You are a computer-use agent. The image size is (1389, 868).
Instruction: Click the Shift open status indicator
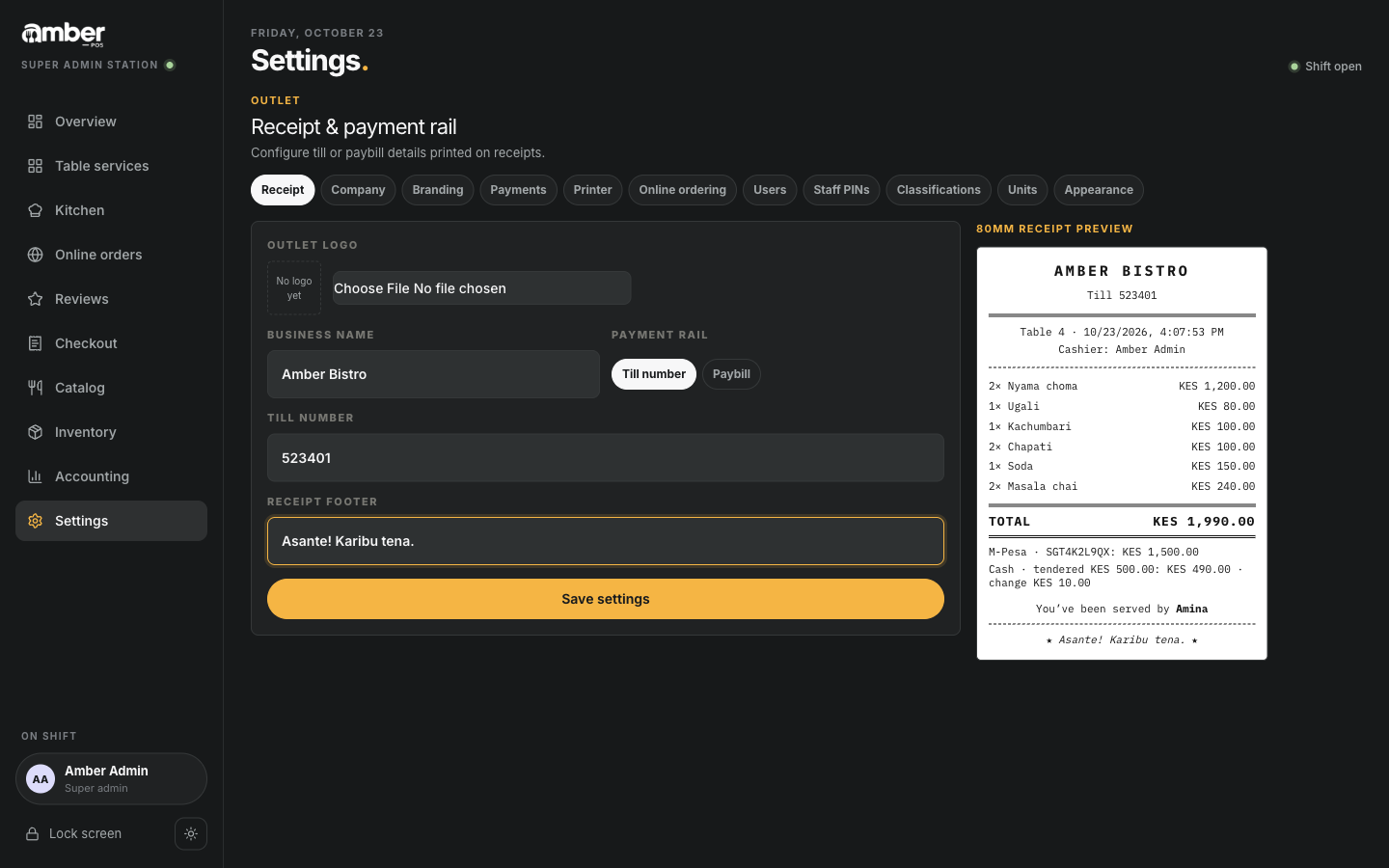1325,67
